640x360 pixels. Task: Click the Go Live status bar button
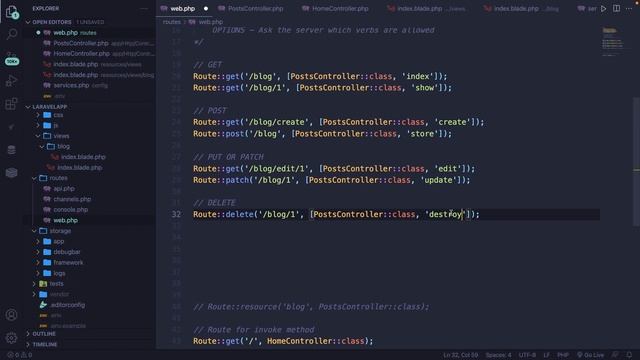click(590, 355)
